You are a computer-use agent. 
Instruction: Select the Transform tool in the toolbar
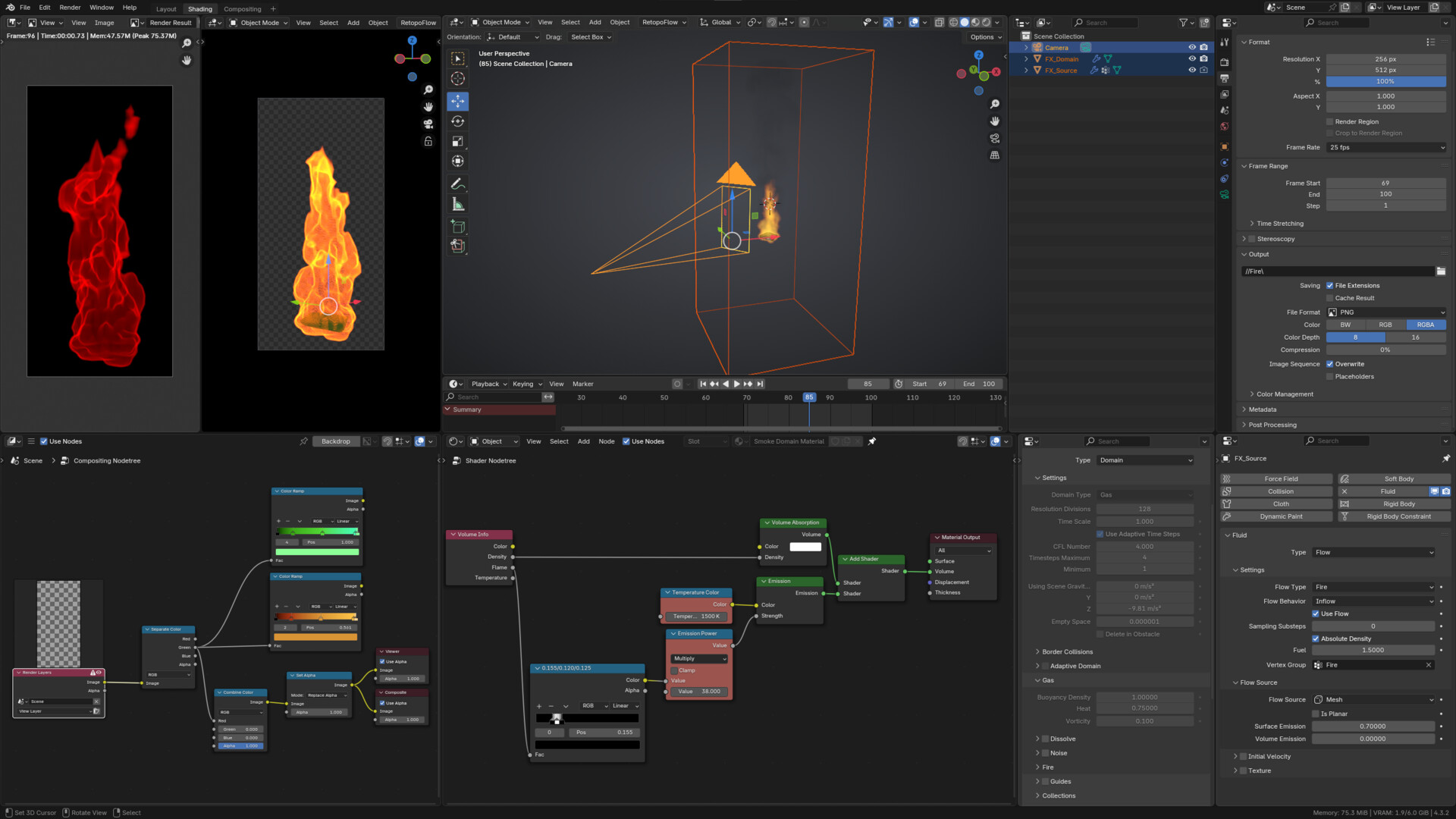point(458,161)
